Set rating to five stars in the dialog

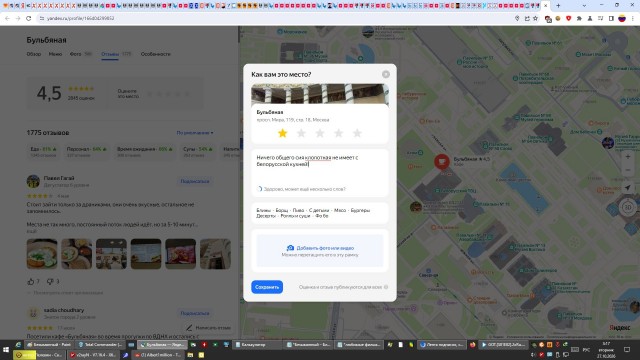pyautogui.click(x=357, y=133)
